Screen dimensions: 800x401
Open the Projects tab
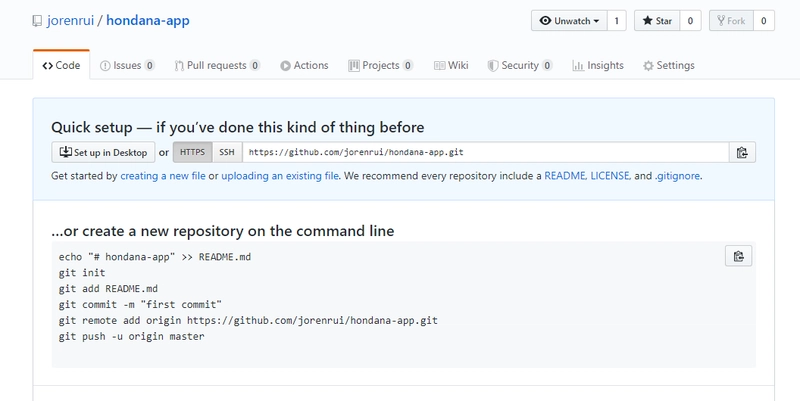pyautogui.click(x=381, y=65)
